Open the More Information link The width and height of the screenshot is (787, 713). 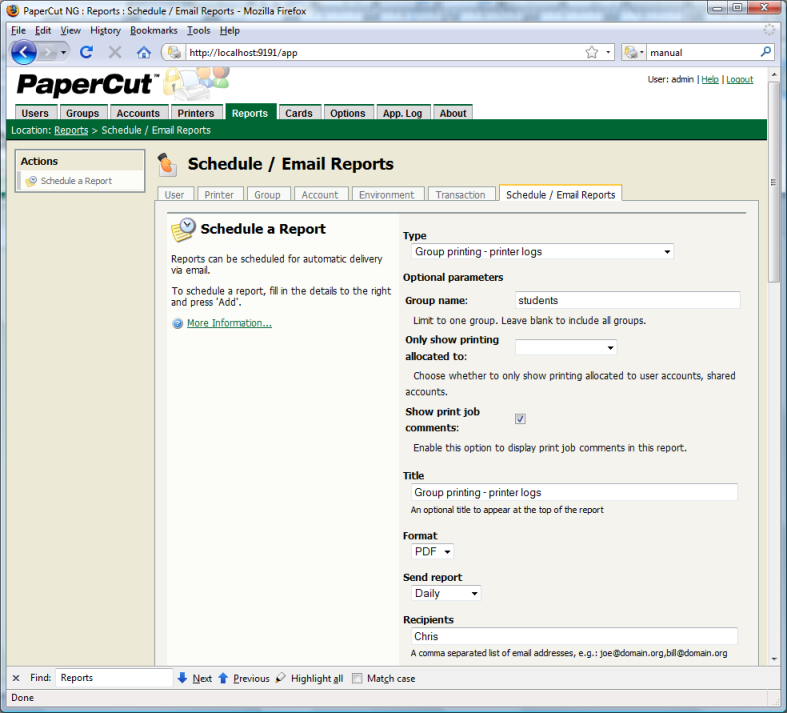coord(229,323)
